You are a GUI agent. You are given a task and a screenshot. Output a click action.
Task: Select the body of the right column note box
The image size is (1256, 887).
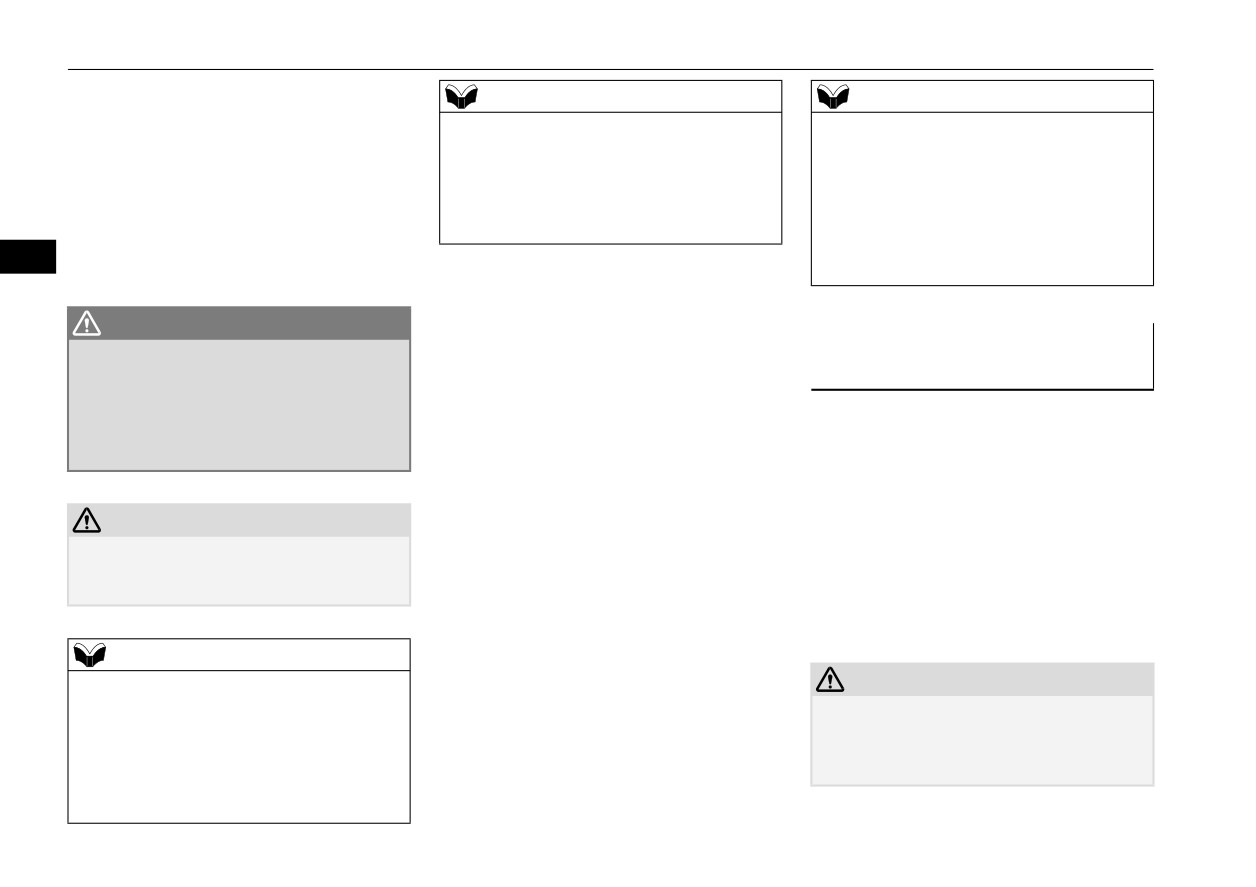[982, 198]
